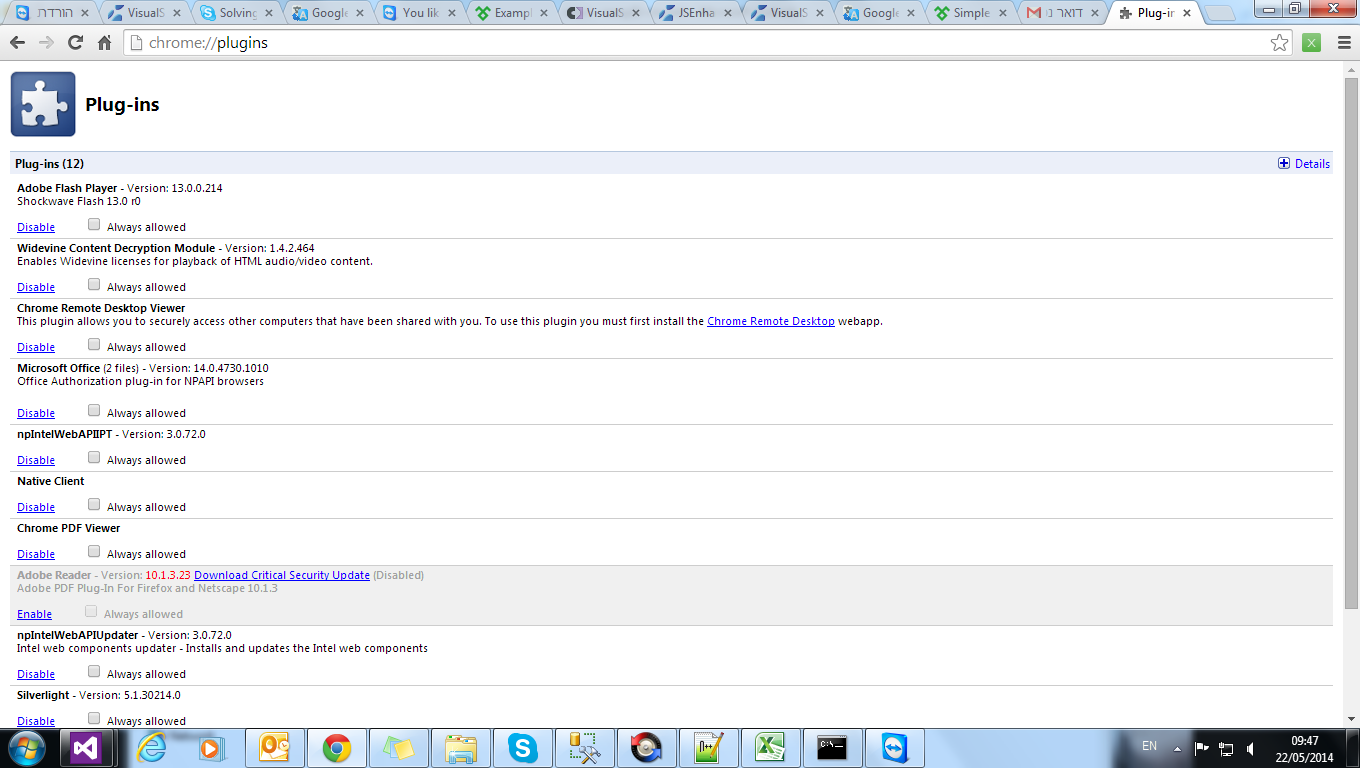Click the Action Center flag in tray
Viewport: 1360px width, 768px height.
pos(1202,748)
